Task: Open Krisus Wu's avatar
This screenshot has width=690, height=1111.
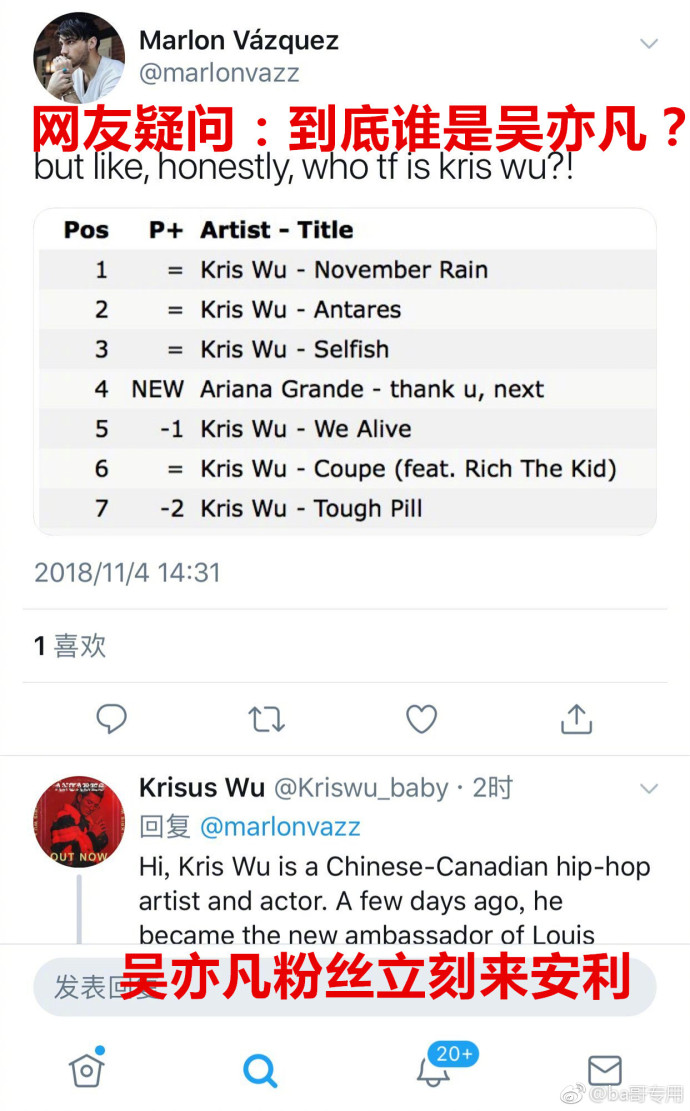Action: point(79,820)
